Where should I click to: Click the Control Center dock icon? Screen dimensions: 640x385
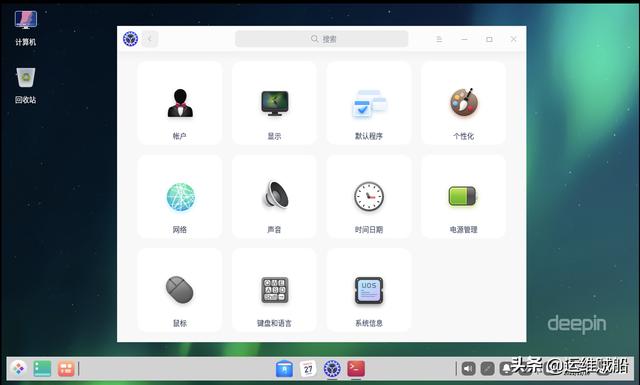(x=332, y=369)
